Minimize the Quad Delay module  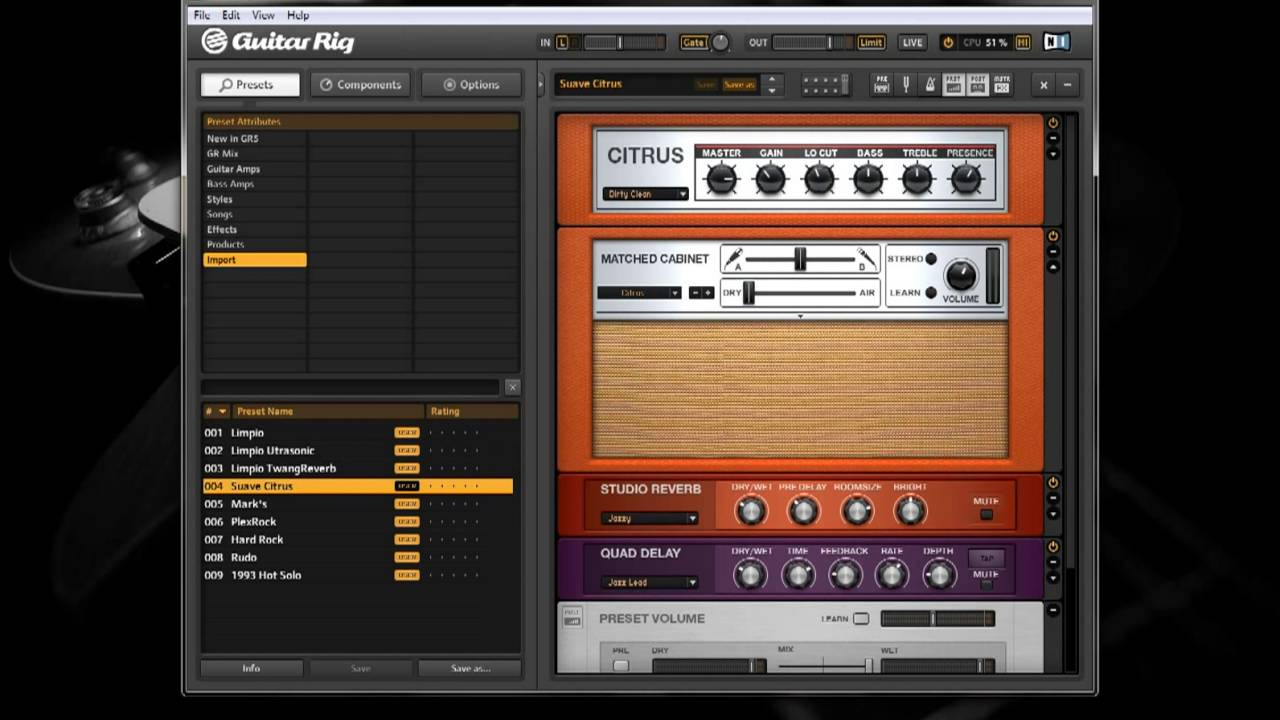point(1053,563)
